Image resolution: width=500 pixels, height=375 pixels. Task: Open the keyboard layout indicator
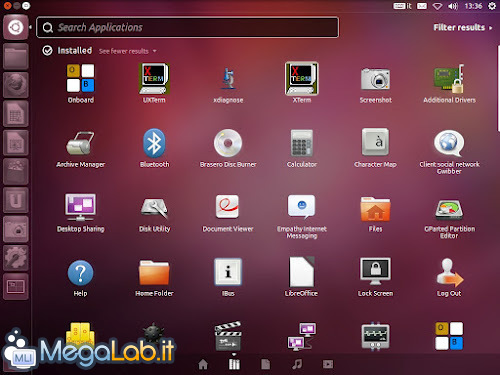click(x=403, y=6)
